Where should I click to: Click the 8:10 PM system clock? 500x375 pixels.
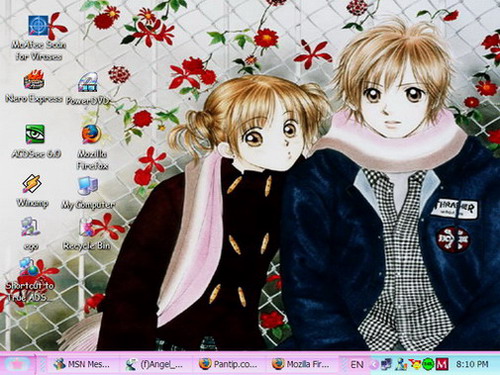tap(472, 364)
